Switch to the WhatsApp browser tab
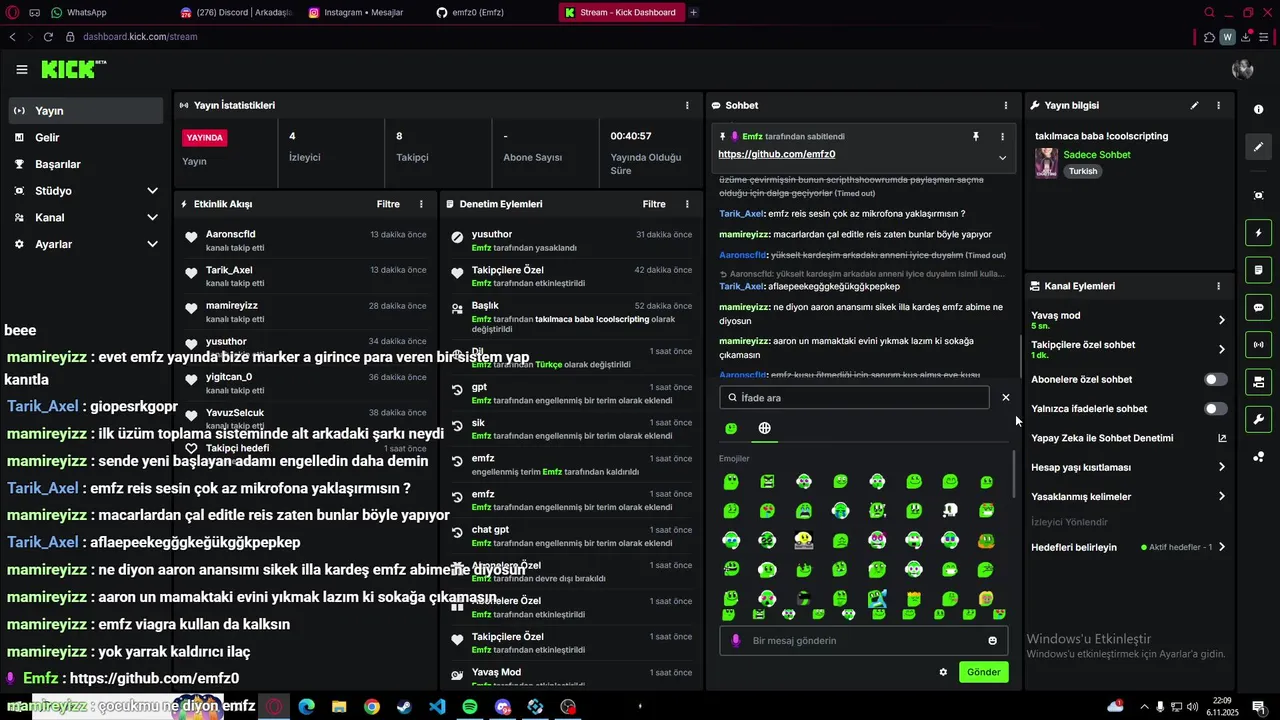This screenshot has height=720, width=1280. pos(108,12)
